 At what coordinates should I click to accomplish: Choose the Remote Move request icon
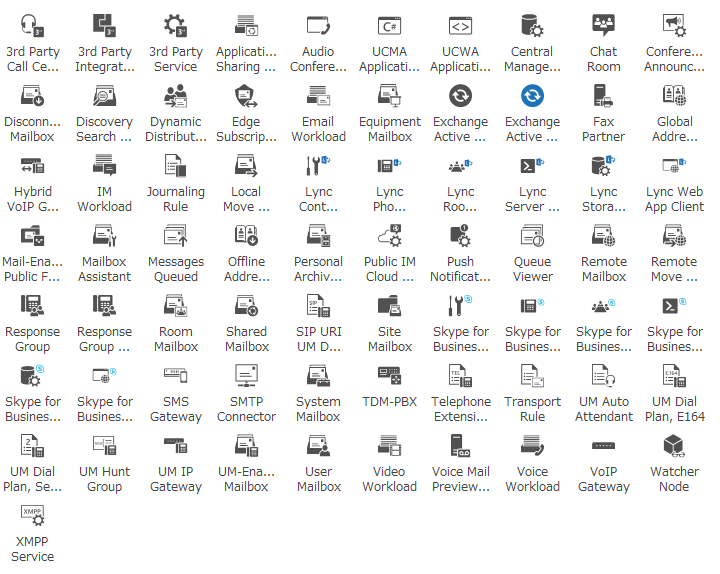pyautogui.click(x=675, y=236)
